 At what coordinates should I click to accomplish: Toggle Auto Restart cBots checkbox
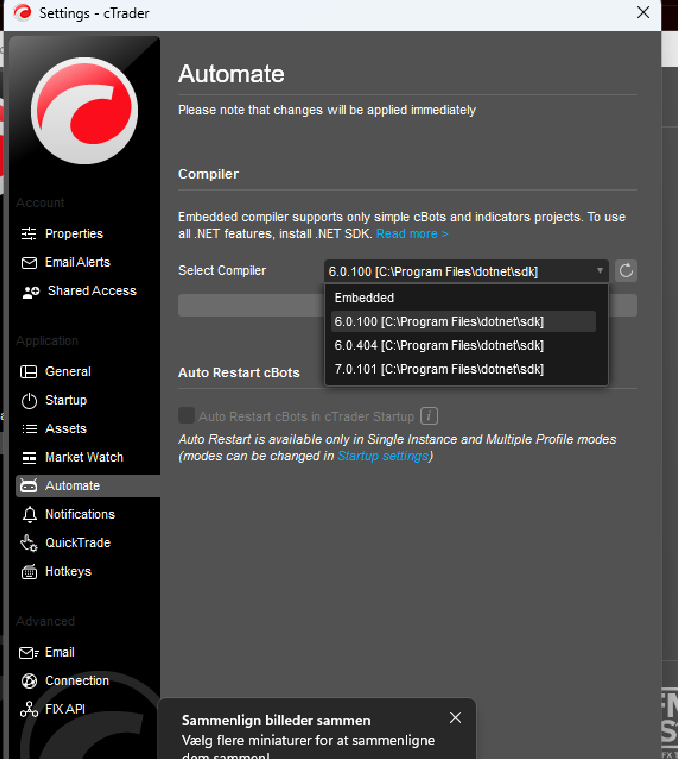coord(186,416)
